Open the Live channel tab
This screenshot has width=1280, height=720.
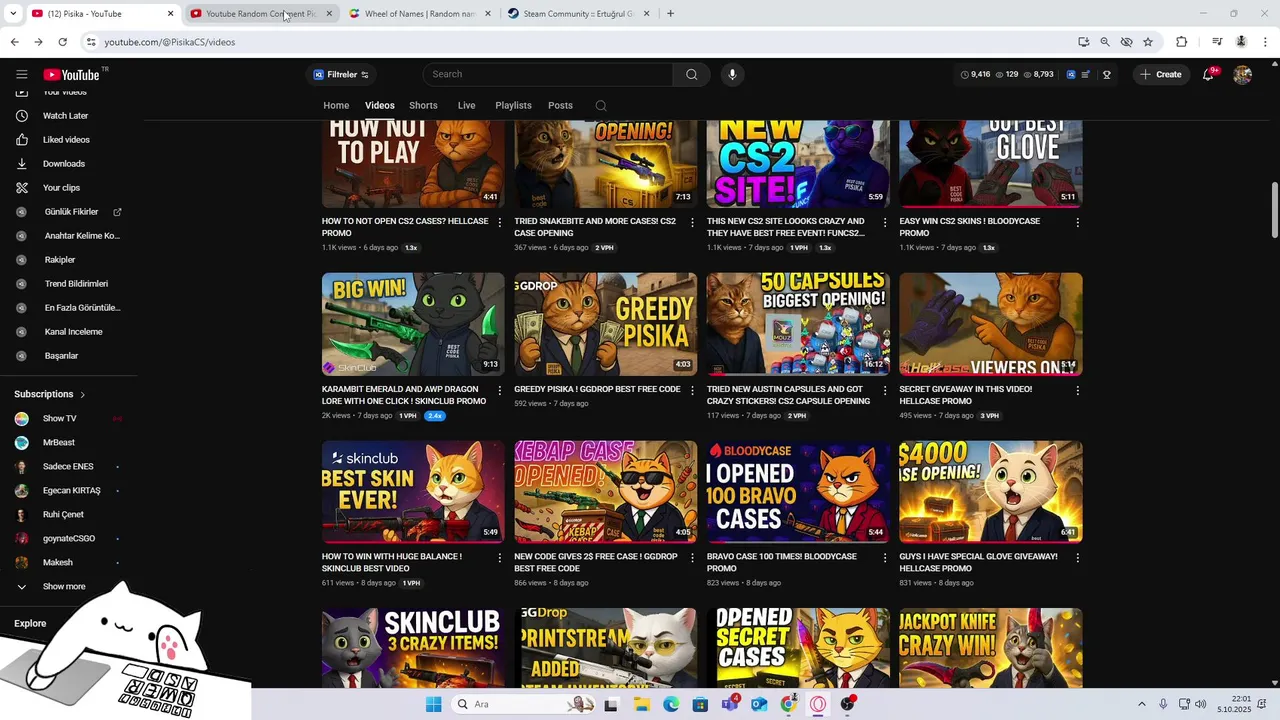[466, 105]
